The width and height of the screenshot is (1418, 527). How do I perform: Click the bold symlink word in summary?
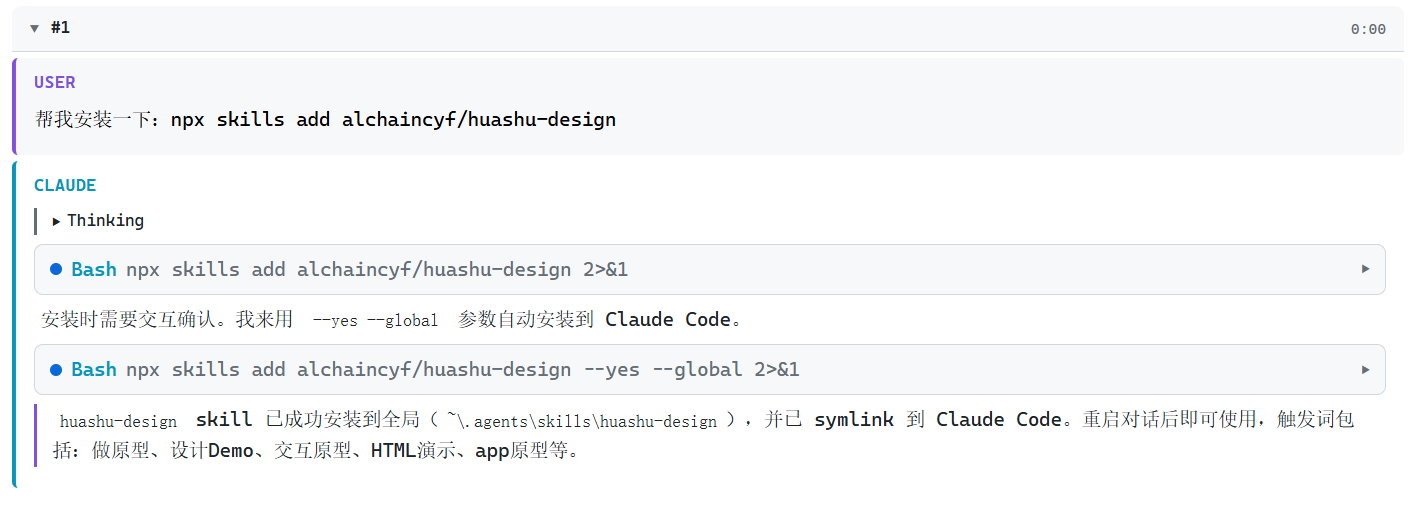click(854, 420)
